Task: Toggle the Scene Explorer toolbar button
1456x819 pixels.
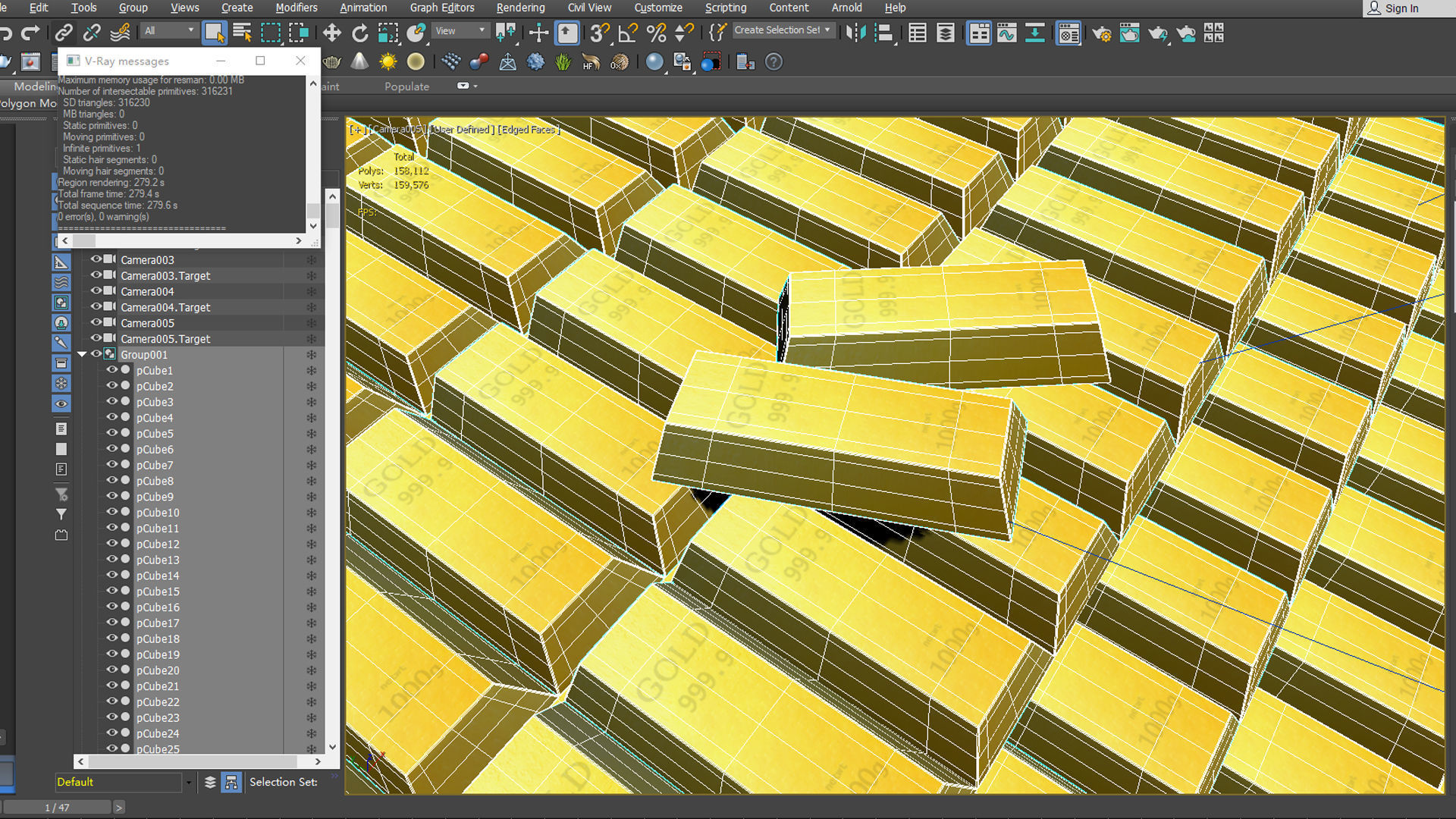Action: point(917,33)
